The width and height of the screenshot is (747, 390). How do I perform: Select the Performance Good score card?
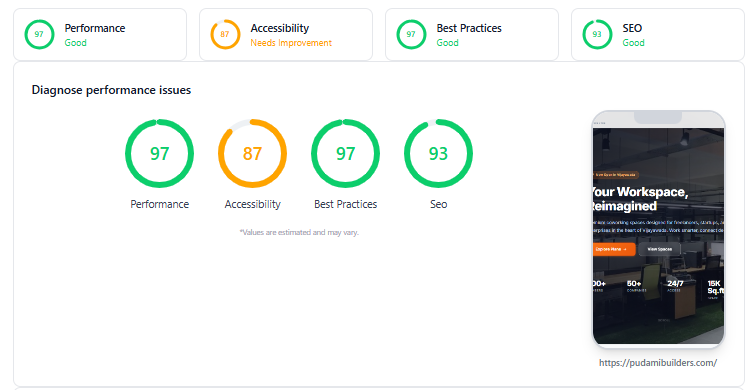[x=100, y=34]
